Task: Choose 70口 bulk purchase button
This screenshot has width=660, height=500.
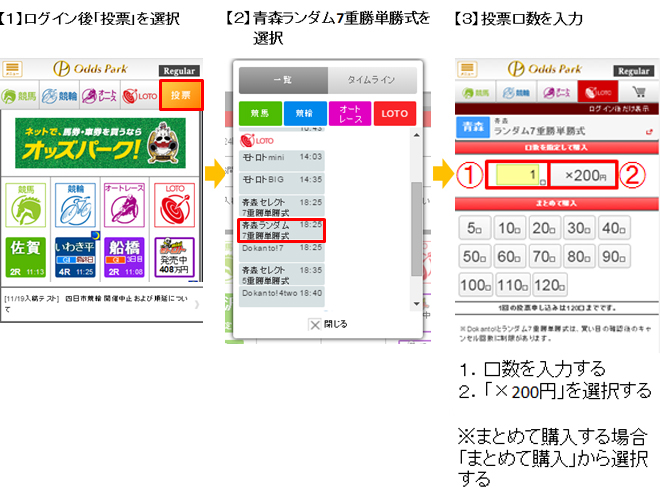Action: [545, 256]
